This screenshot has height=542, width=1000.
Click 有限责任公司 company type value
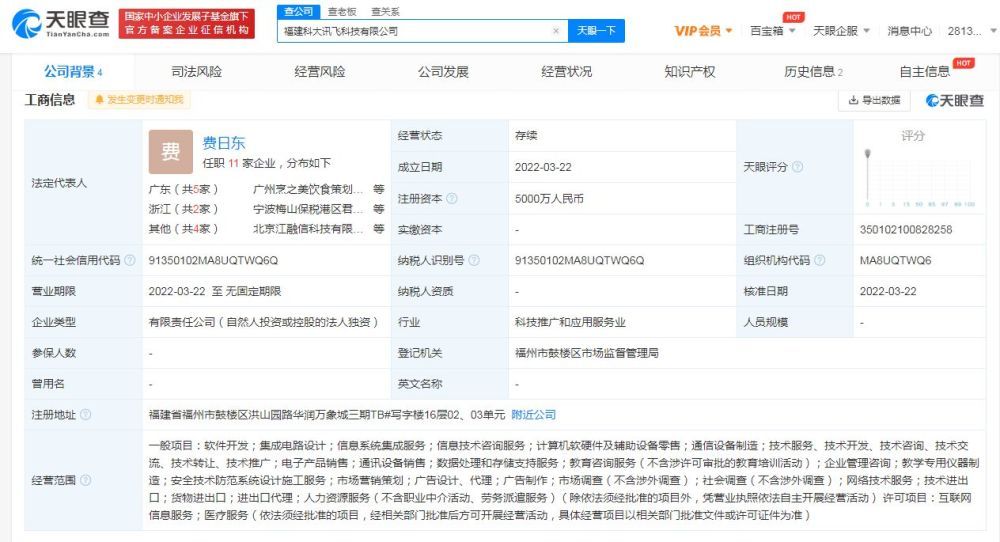pos(263,322)
